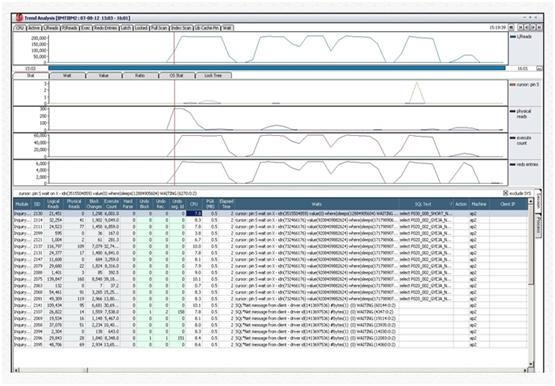The image size is (555, 386).
Task: Sort by the Logical Reads column header
Action: (x=53, y=204)
